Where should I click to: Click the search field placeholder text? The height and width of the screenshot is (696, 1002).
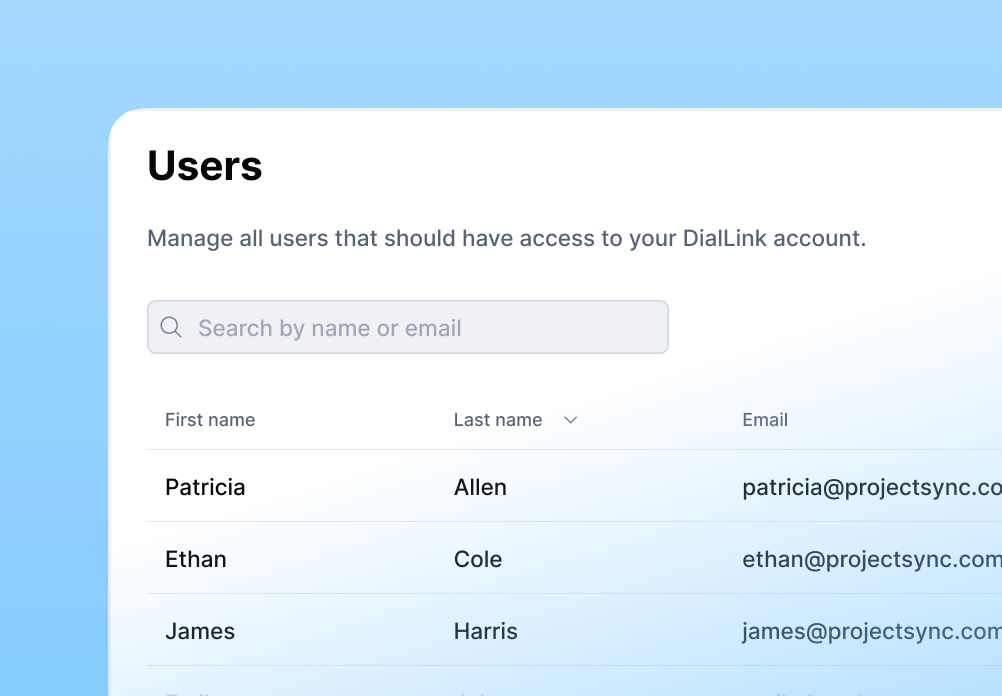330,328
